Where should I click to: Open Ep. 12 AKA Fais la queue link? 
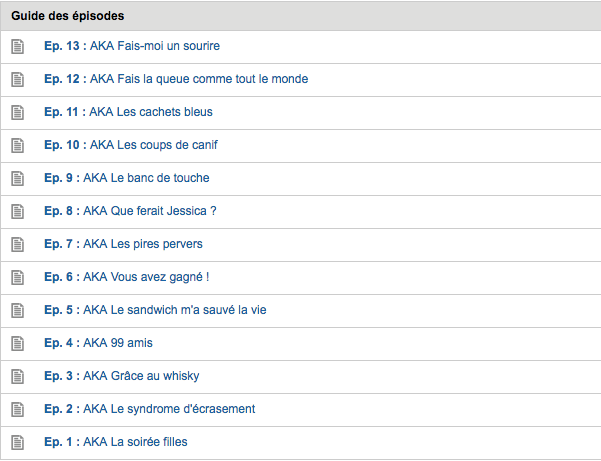(x=176, y=79)
